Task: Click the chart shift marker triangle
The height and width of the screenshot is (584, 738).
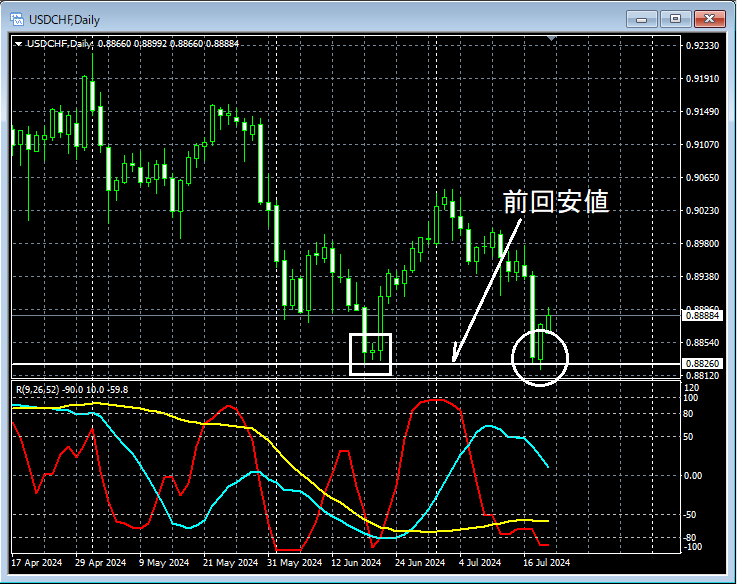Action: pos(552,38)
